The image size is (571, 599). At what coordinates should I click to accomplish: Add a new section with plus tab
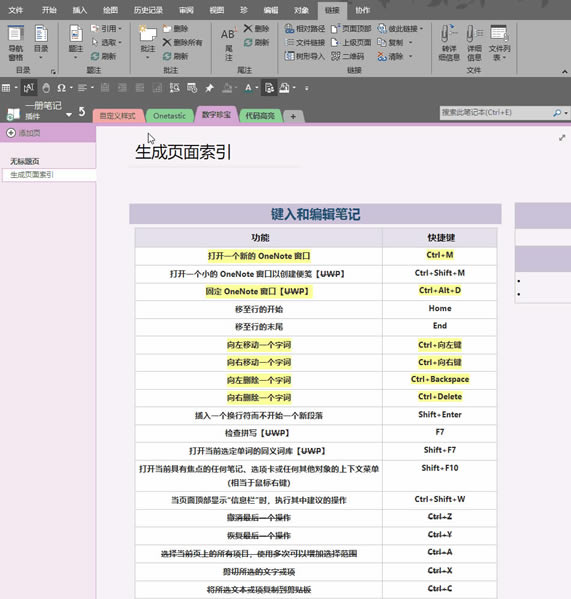[x=293, y=117]
